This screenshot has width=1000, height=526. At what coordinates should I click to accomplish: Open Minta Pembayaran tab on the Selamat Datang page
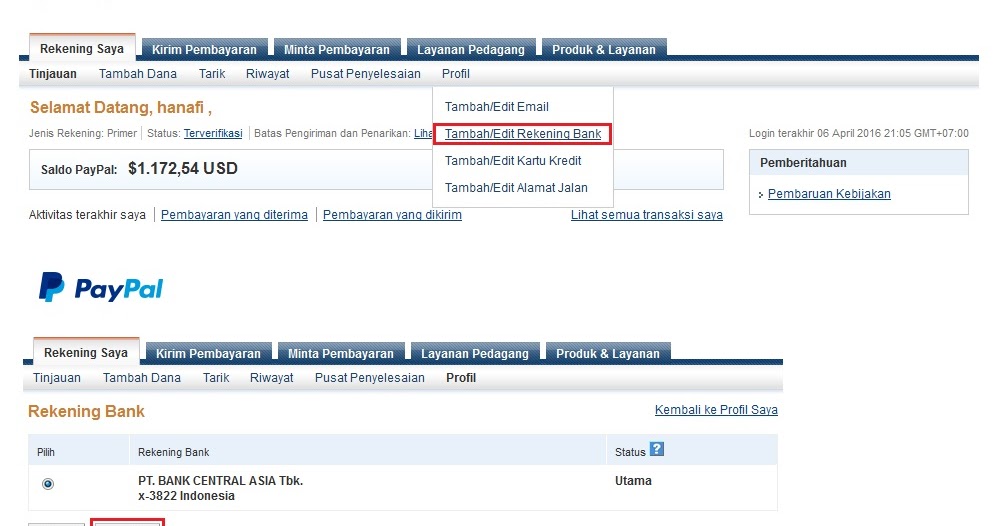click(337, 49)
